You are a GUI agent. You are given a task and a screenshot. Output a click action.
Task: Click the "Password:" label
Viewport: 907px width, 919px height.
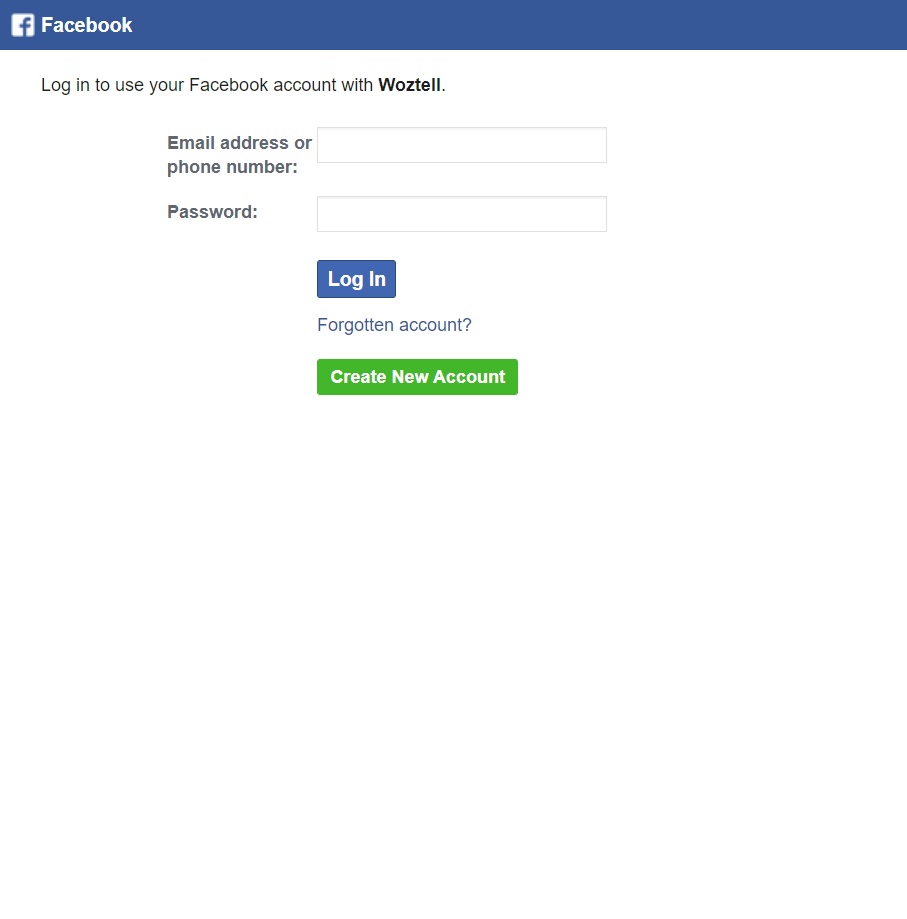tap(212, 212)
